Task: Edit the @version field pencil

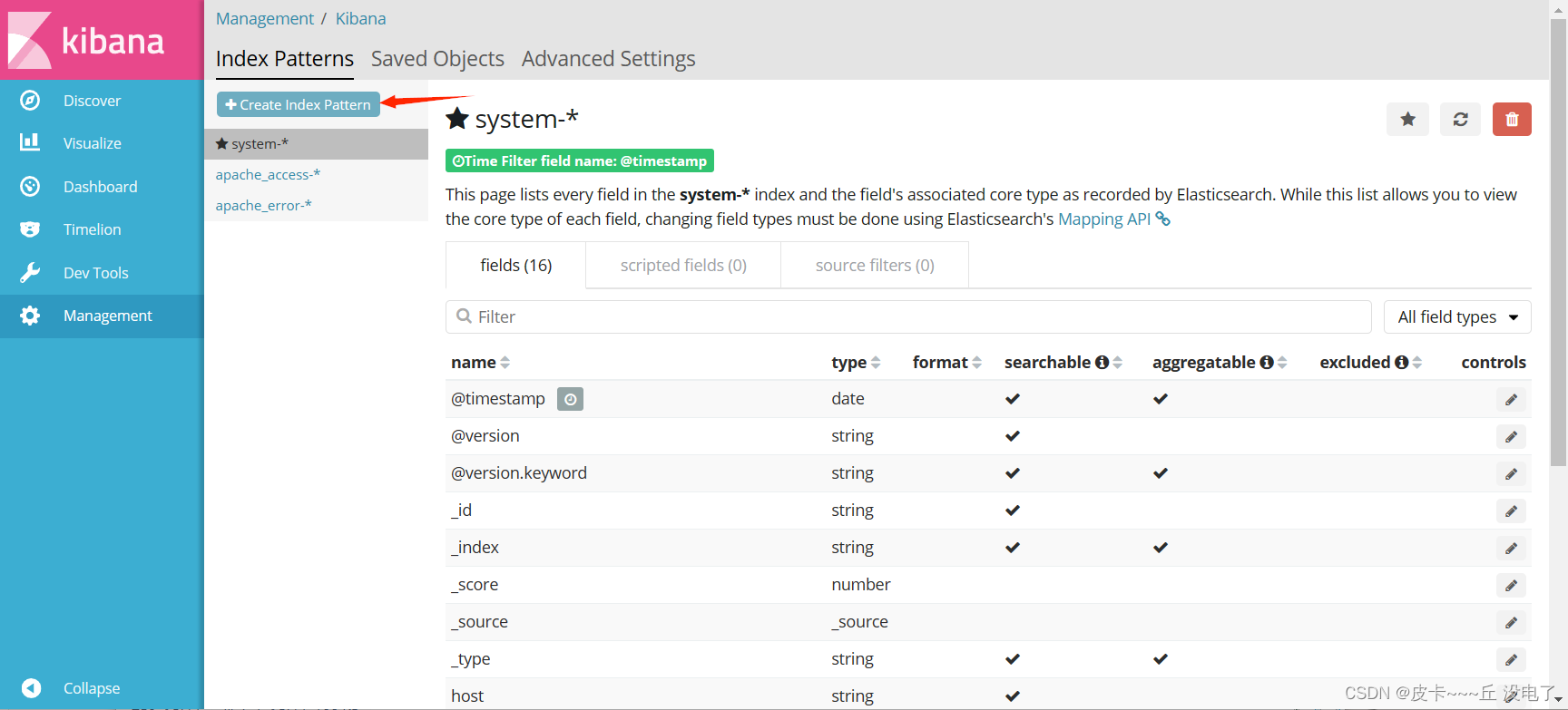Action: click(x=1511, y=436)
